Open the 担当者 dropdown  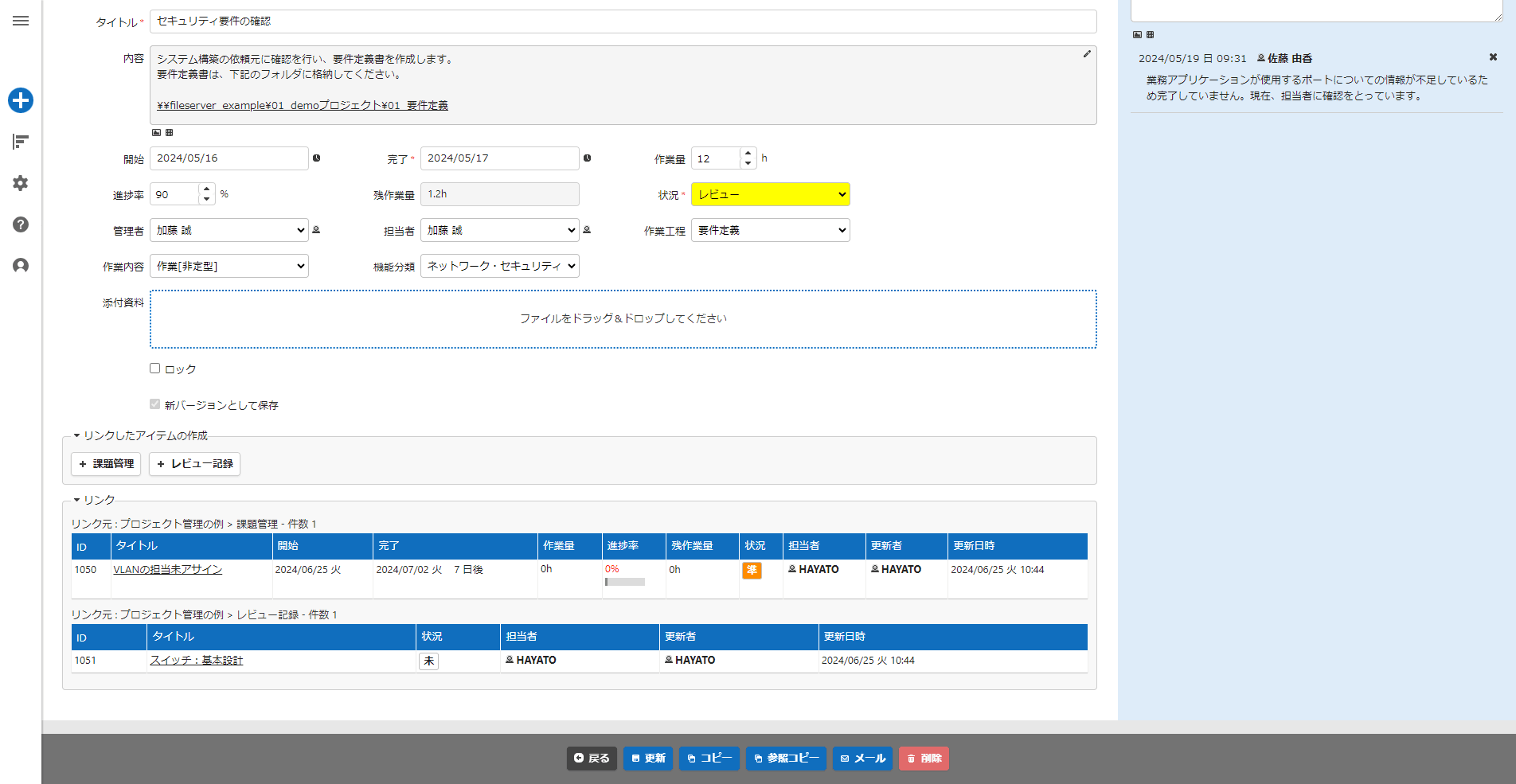(x=500, y=230)
